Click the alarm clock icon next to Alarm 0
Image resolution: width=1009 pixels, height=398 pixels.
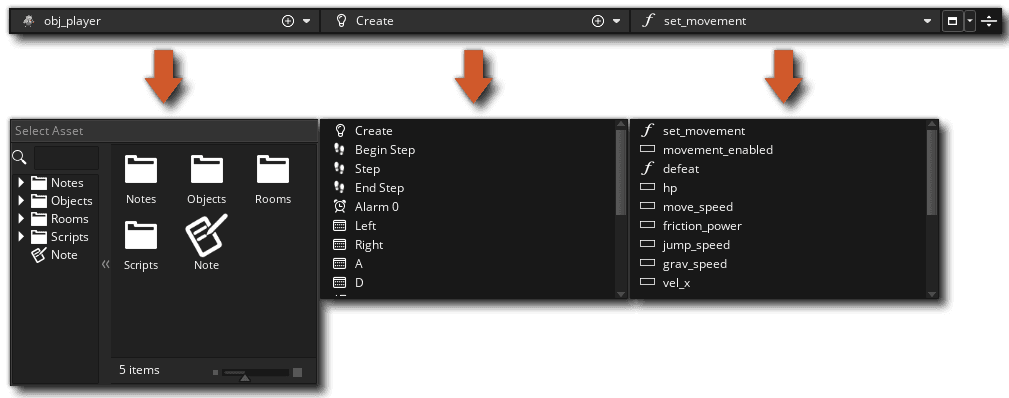[339, 207]
